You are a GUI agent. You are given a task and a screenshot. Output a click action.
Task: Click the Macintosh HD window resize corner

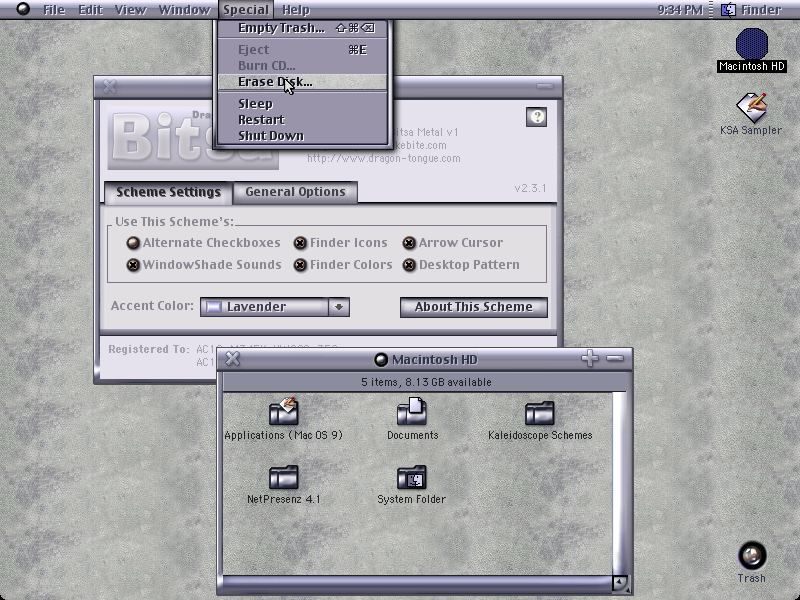621,583
